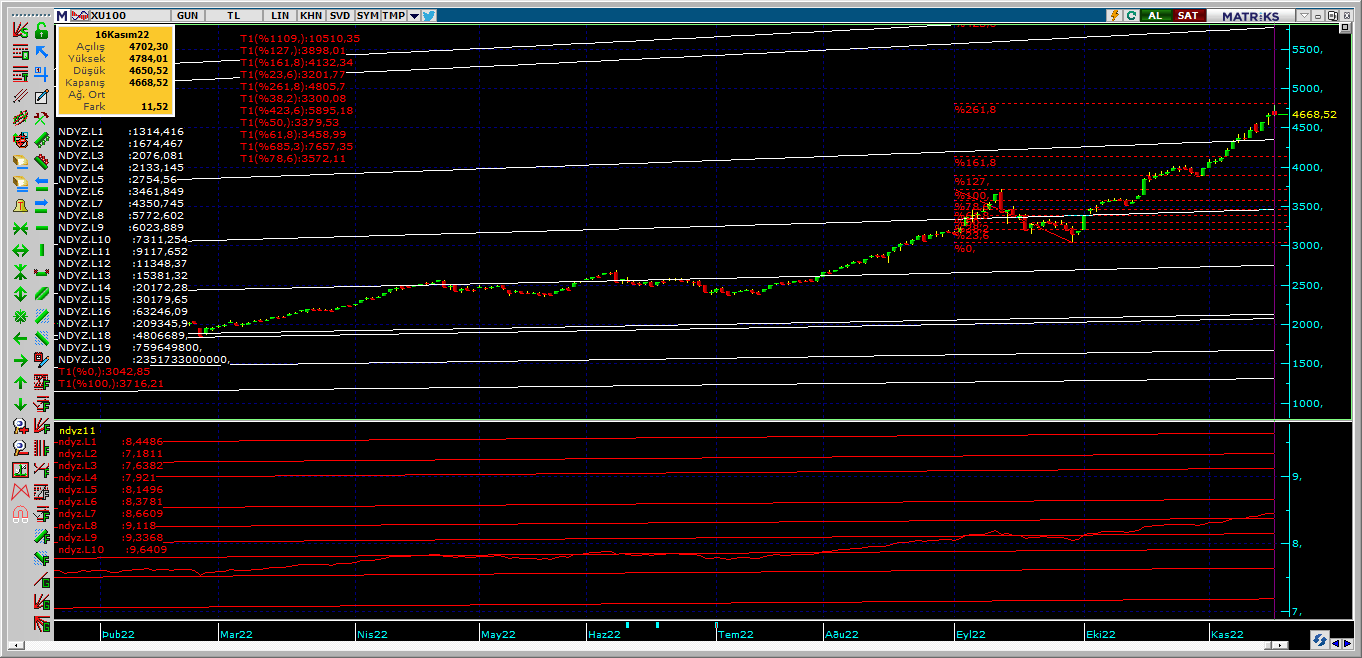Image resolution: width=1362 pixels, height=658 pixels.
Task: Click the NDYZ.L10 level label
Action: [84, 240]
